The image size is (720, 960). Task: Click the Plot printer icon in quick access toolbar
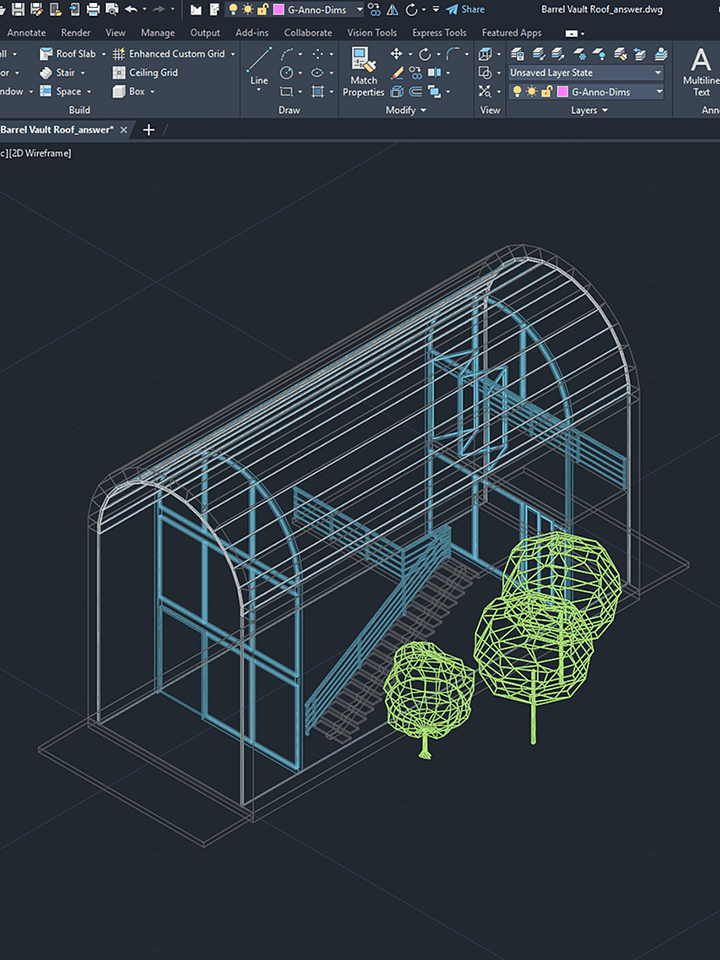[x=93, y=10]
